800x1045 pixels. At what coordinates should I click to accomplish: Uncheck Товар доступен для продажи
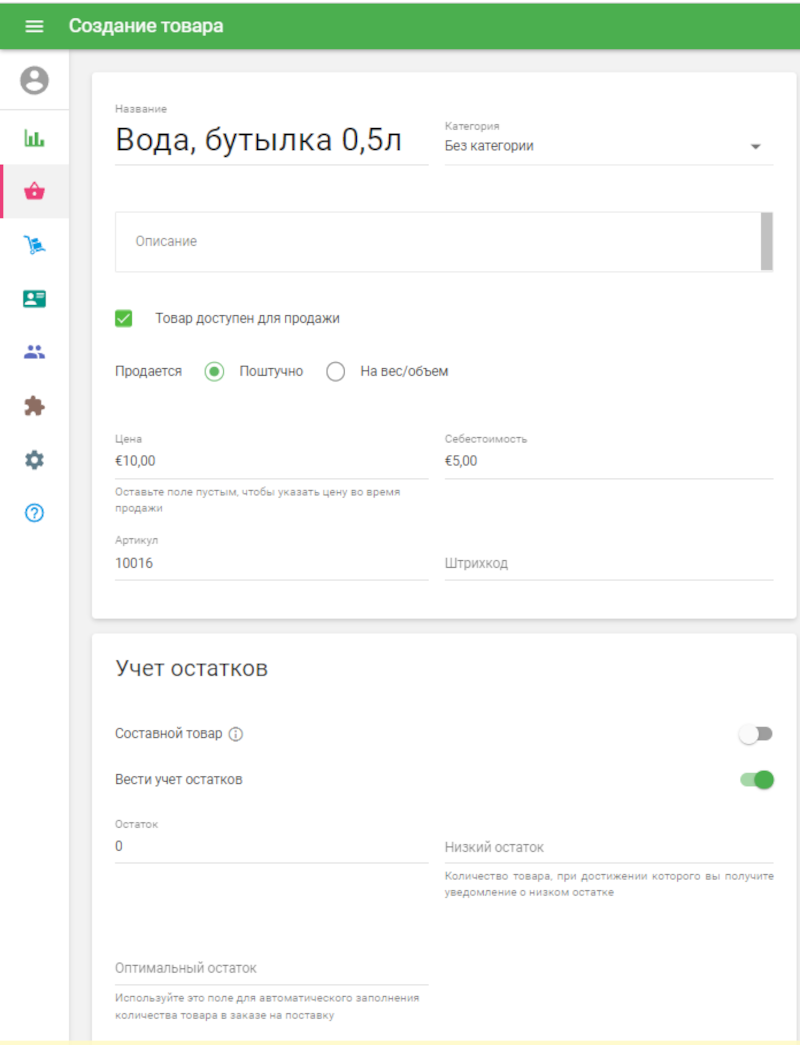[124, 318]
